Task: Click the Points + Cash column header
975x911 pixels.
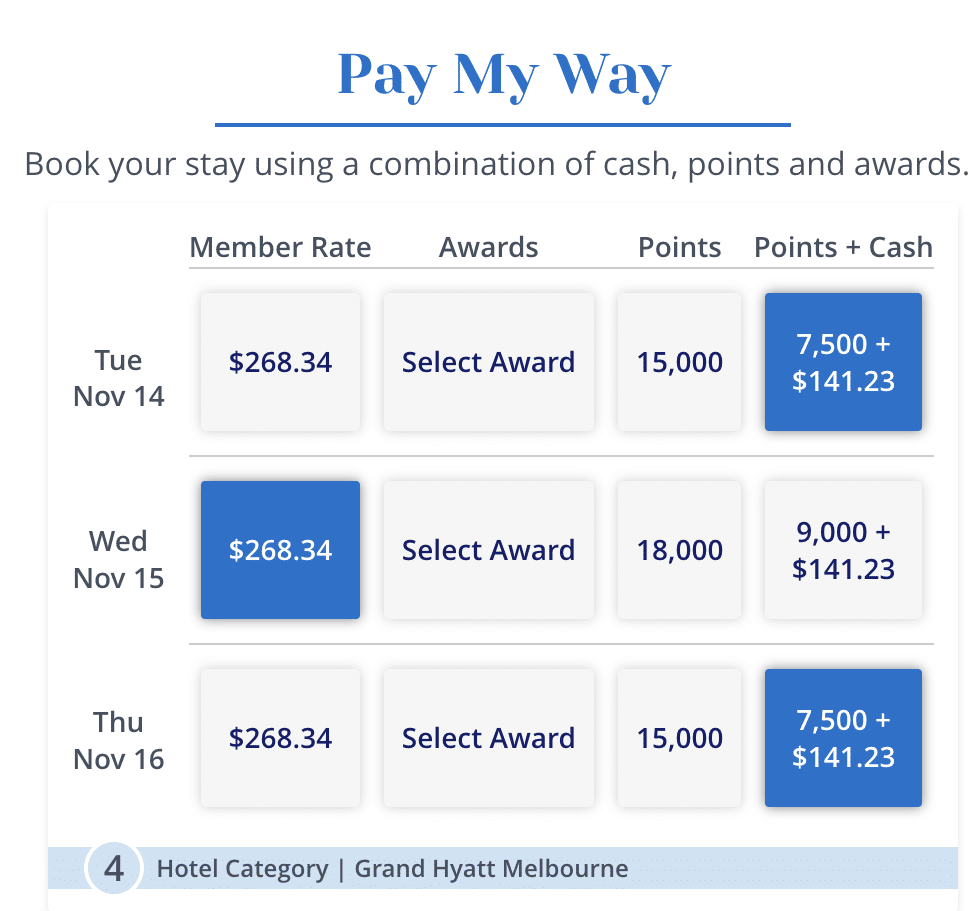Action: click(843, 248)
